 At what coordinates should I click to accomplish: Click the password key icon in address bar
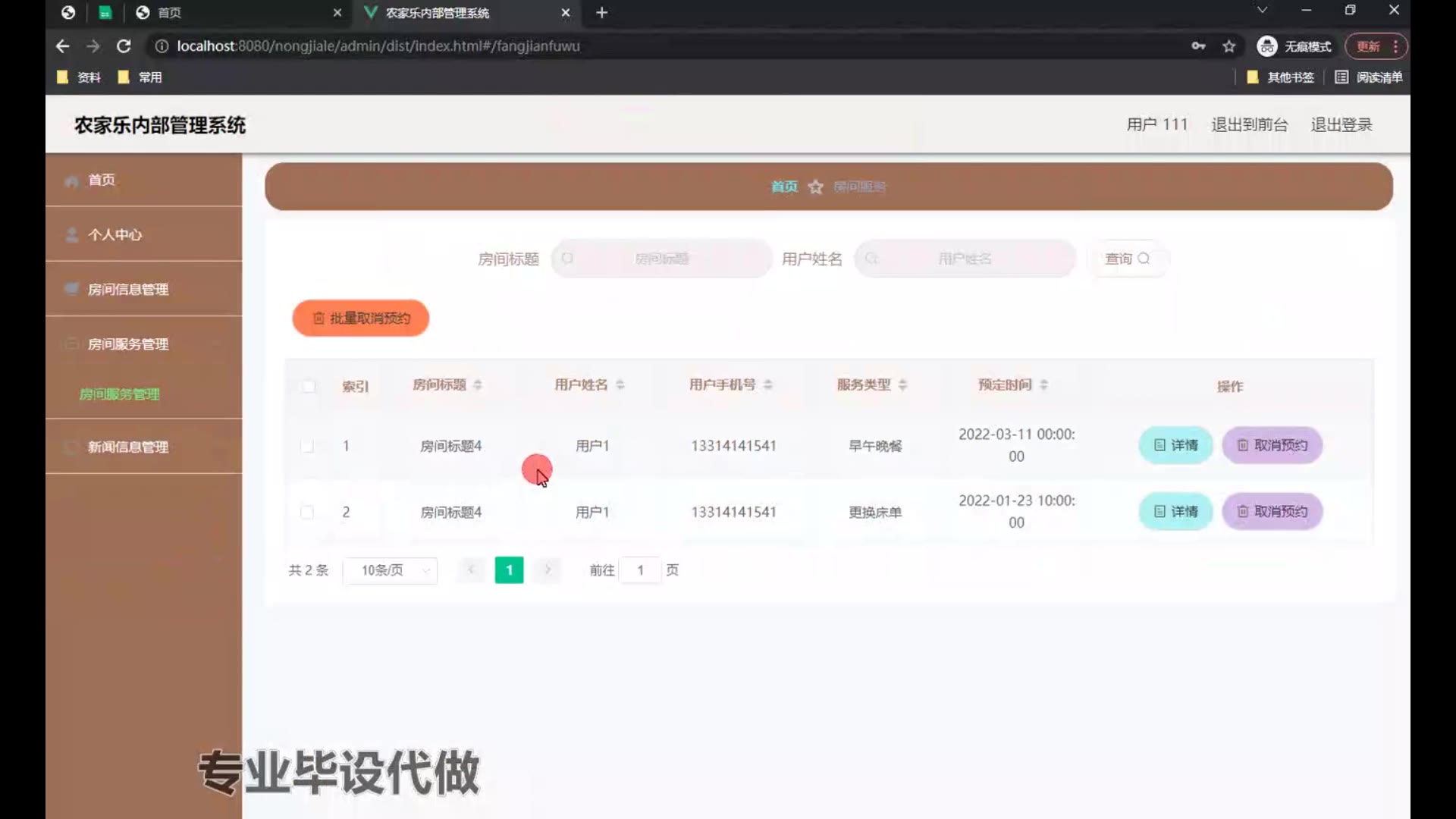[x=1198, y=46]
